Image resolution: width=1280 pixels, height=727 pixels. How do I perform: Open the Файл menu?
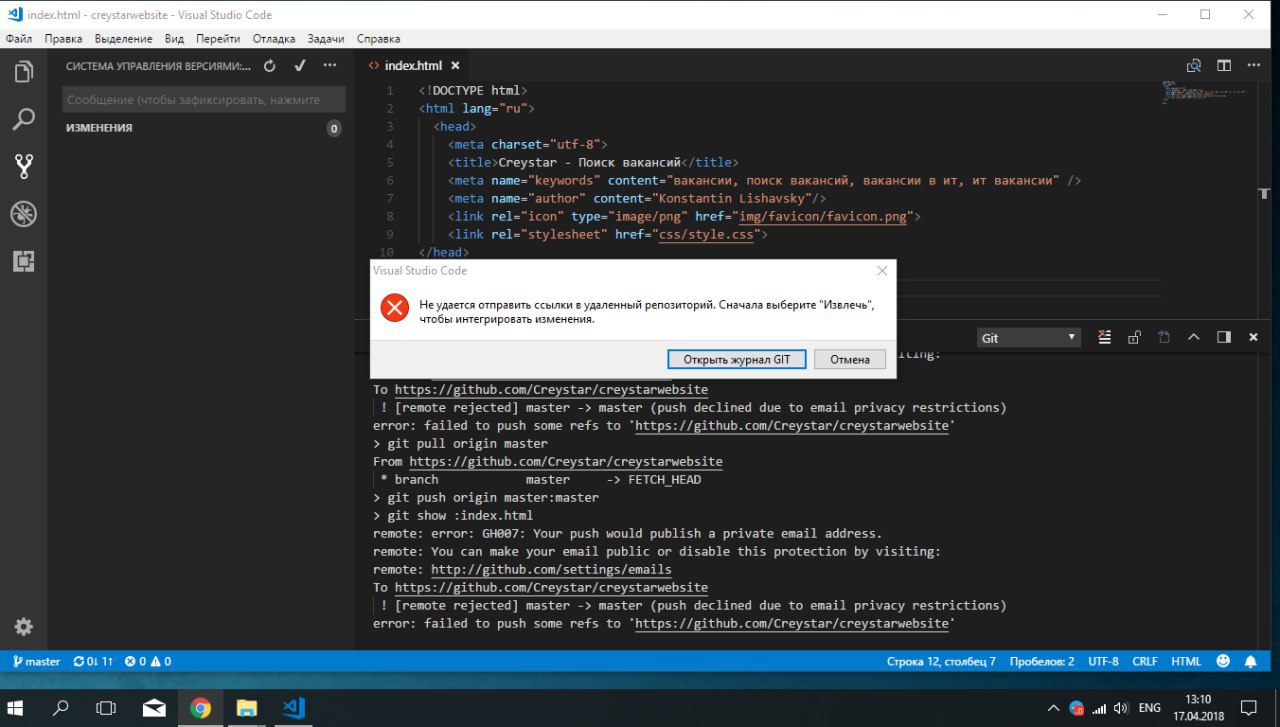[x=19, y=39]
